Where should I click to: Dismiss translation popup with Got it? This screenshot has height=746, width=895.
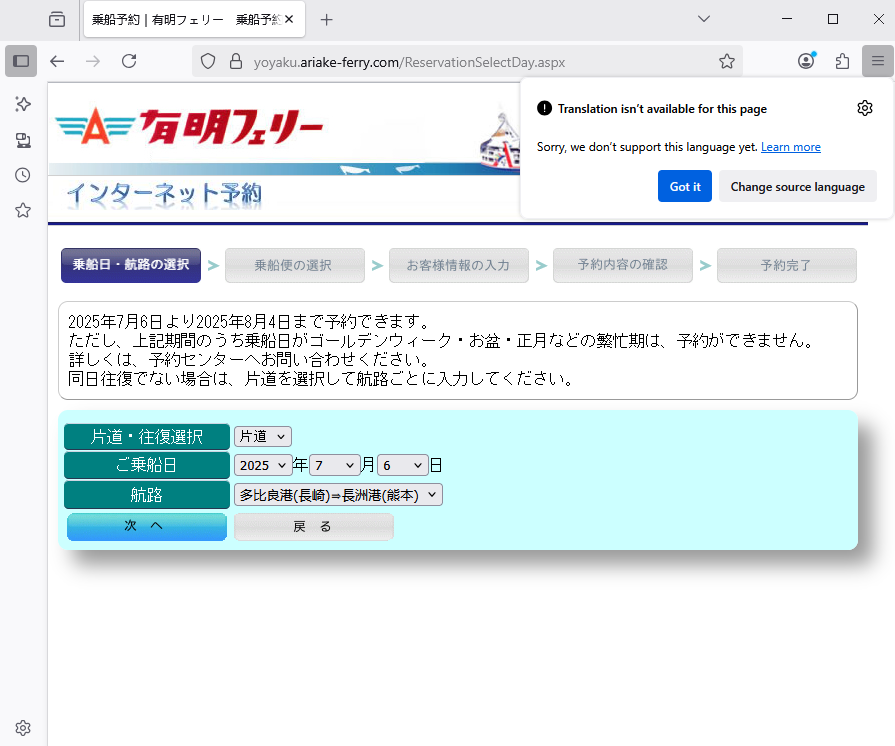click(684, 186)
